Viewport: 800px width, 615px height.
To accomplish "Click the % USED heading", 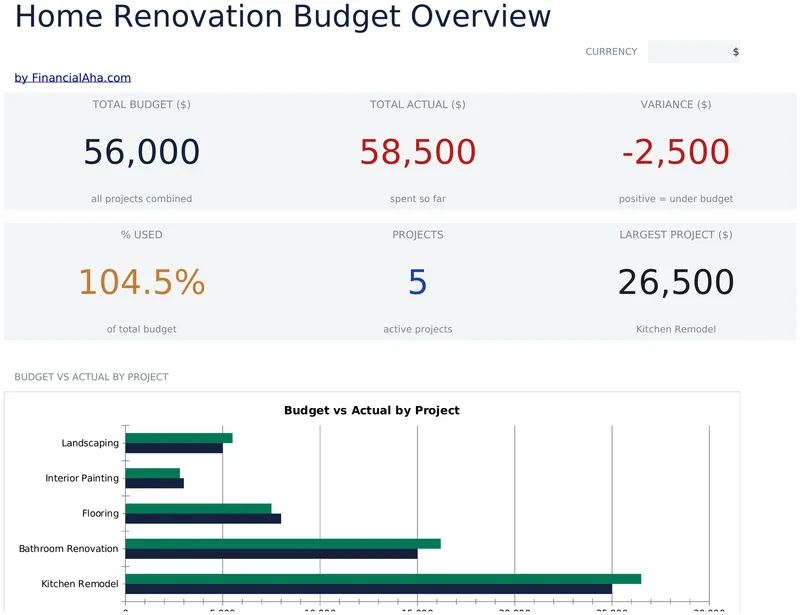I will click(141, 235).
